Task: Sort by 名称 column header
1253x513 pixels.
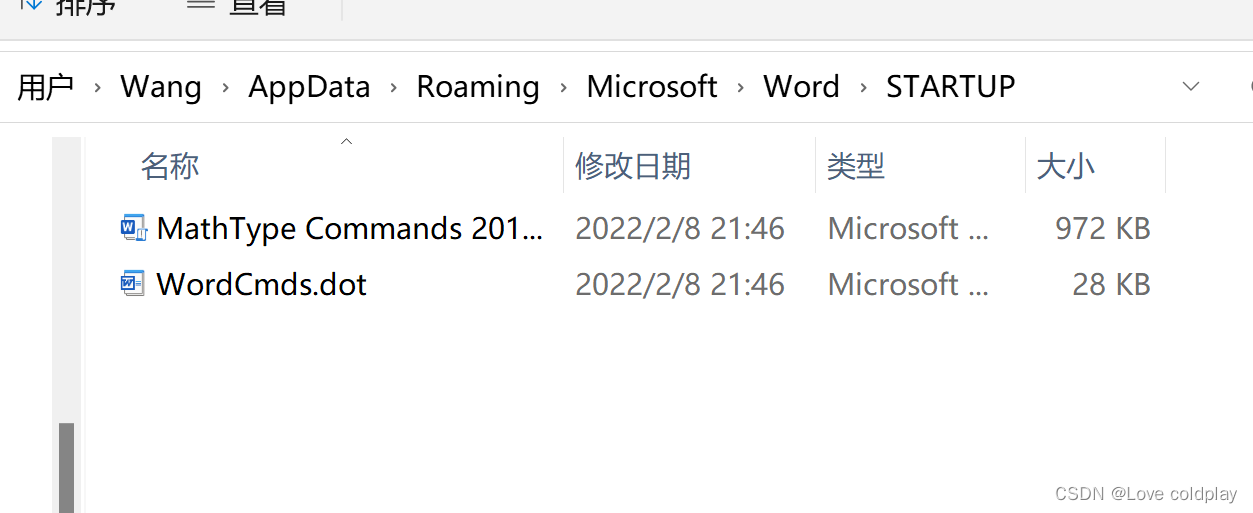Action: [170, 166]
